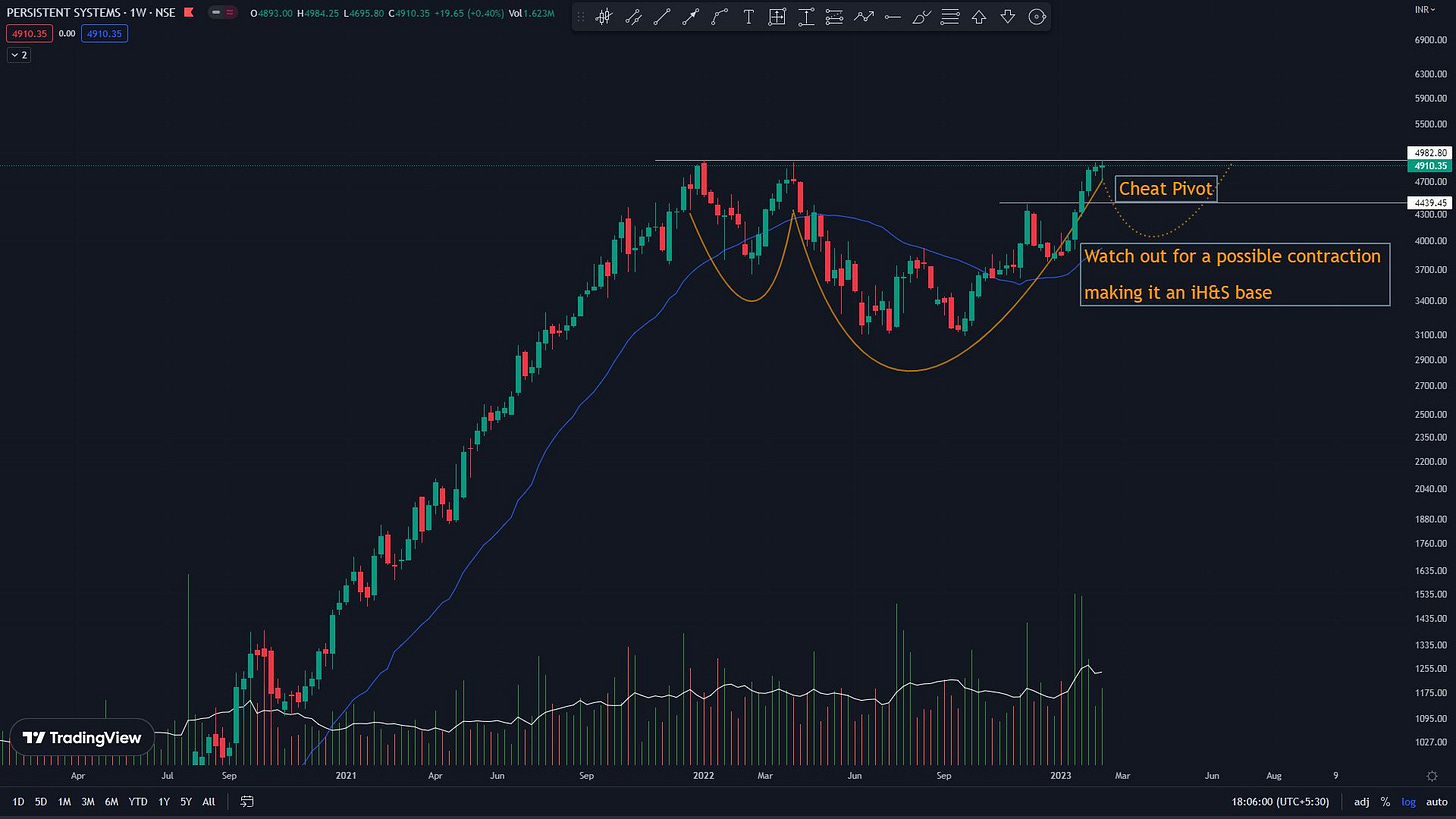
Task: Click the red flag next to symbol name
Action: click(x=188, y=12)
